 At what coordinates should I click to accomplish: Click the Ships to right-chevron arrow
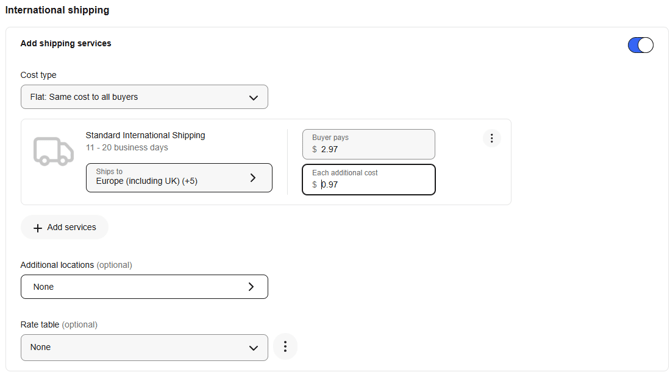253,178
